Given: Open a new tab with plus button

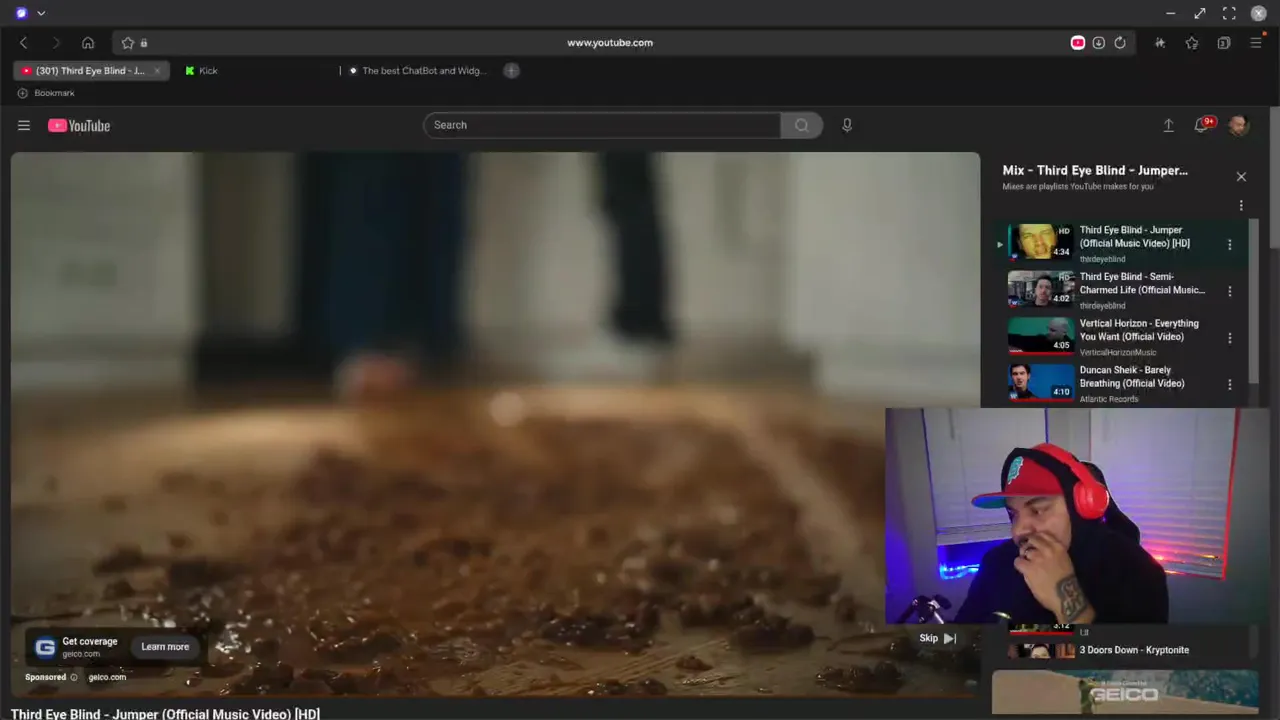Looking at the screenshot, I should [x=511, y=71].
